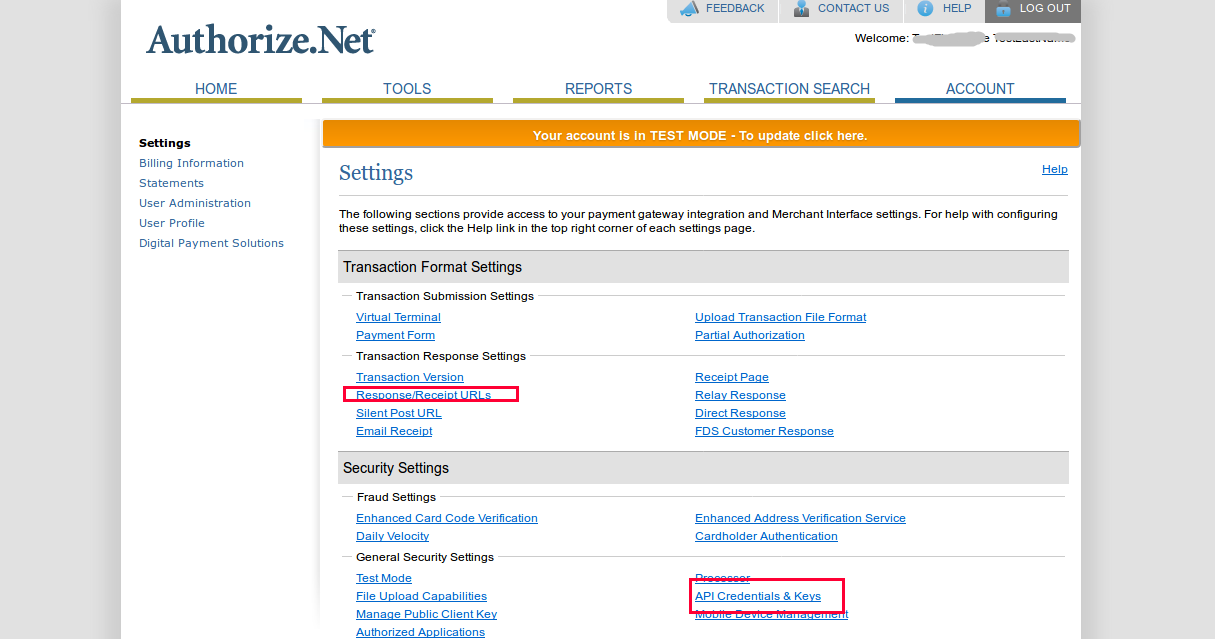Open User Profile in the sidebar

click(x=172, y=223)
